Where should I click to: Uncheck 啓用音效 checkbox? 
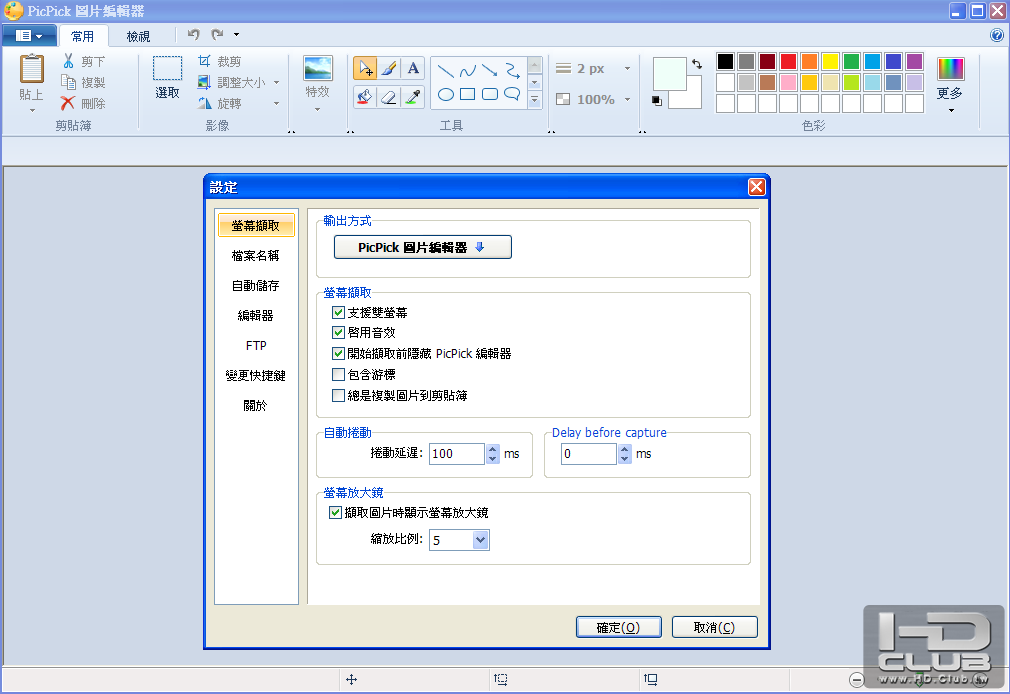point(338,333)
